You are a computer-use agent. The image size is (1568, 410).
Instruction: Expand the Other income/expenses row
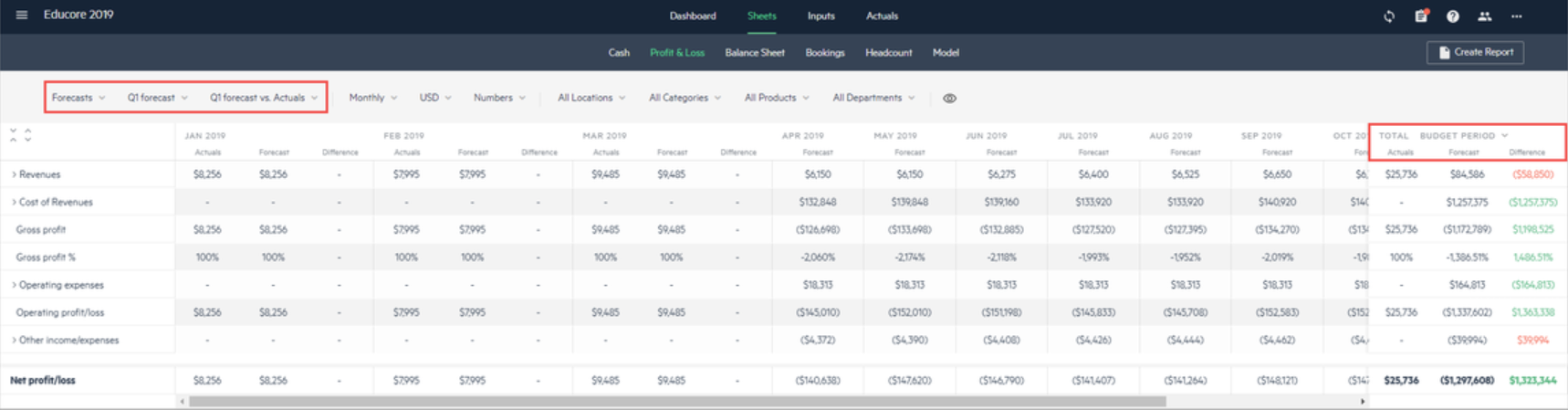coord(14,340)
